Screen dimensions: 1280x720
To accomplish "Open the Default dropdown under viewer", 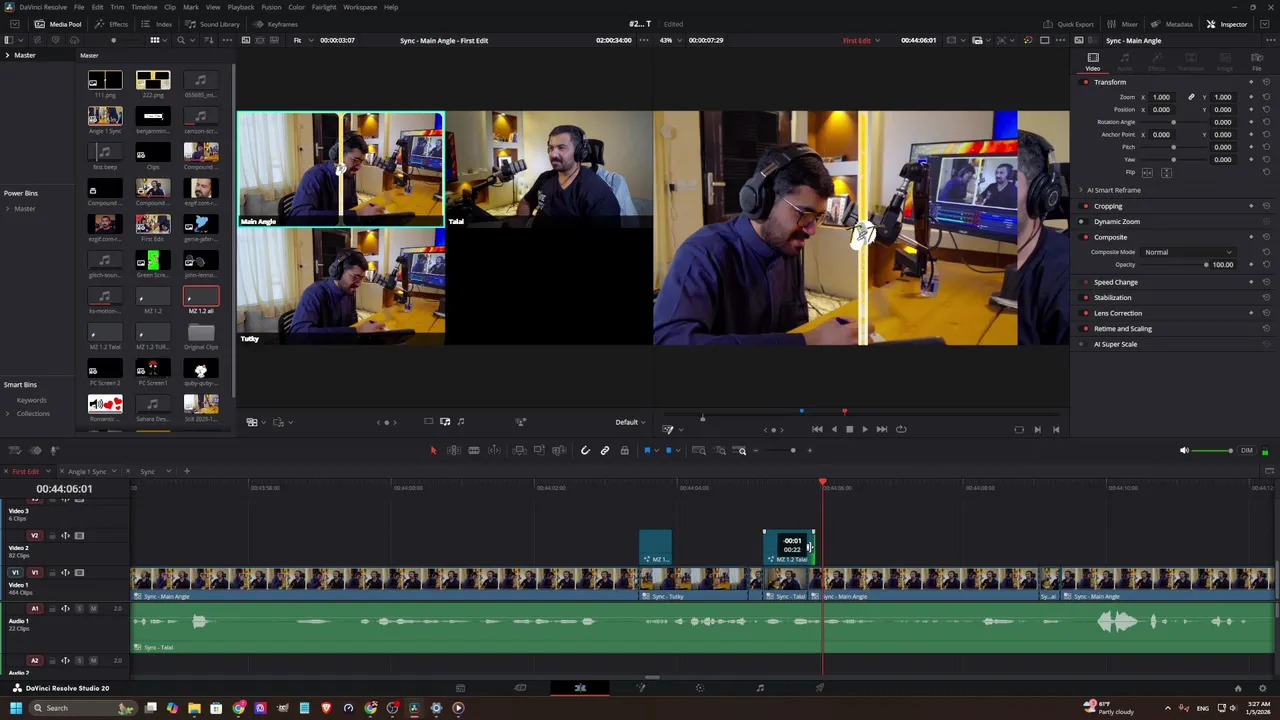I will click(x=631, y=422).
